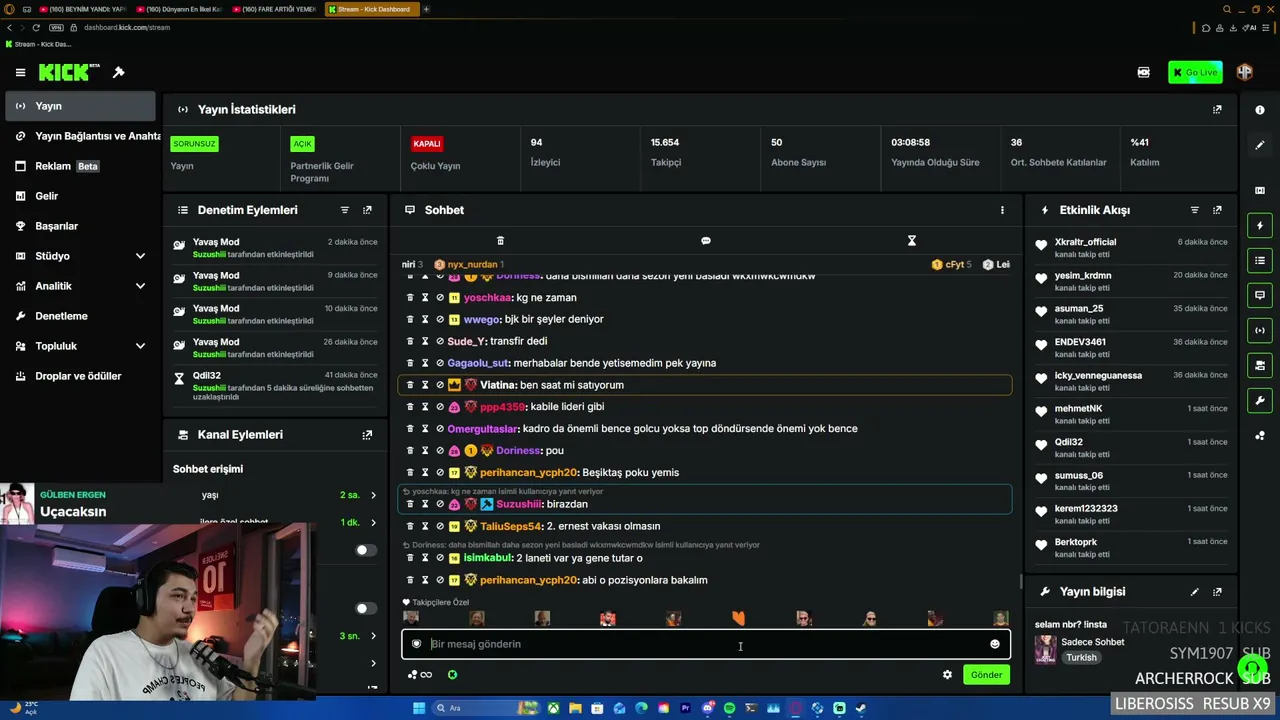
Task: Open chat settings gear icon
Action: click(947, 675)
